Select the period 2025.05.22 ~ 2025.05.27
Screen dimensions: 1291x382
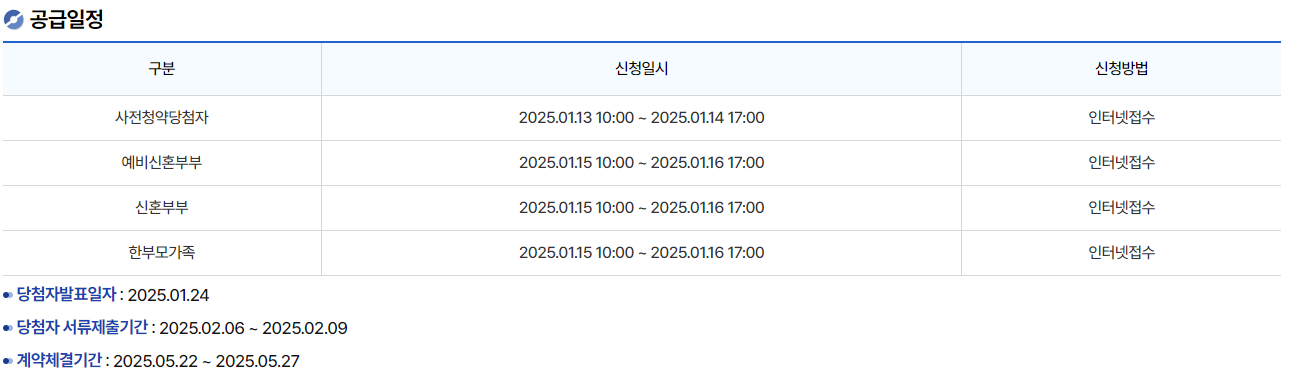206,361
